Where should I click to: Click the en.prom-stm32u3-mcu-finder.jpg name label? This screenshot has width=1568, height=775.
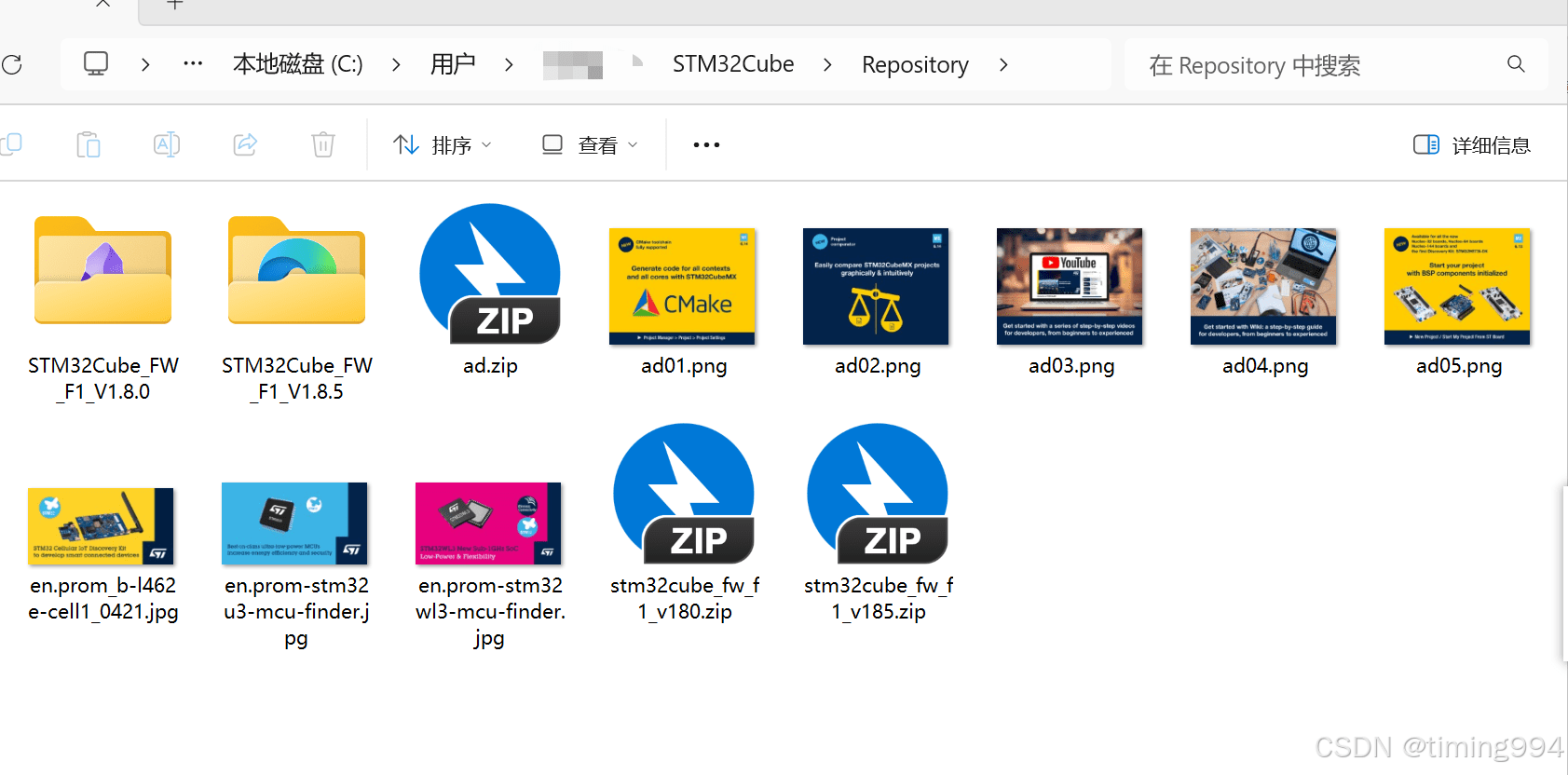(297, 612)
